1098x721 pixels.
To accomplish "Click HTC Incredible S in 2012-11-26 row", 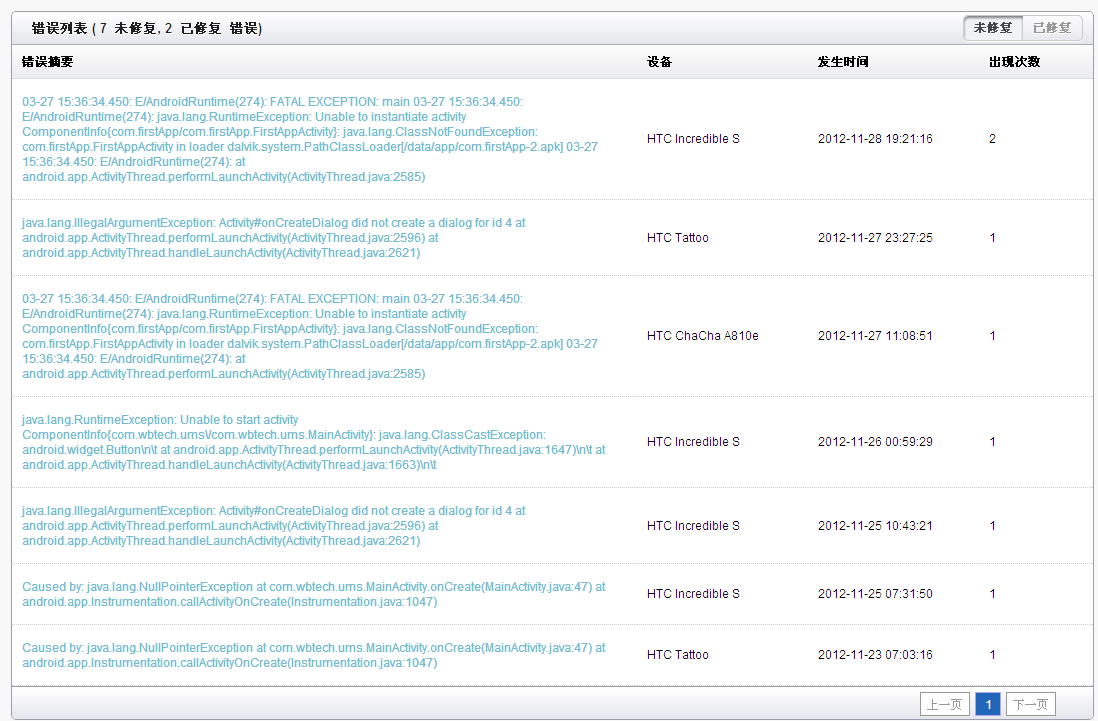I will [x=693, y=442].
